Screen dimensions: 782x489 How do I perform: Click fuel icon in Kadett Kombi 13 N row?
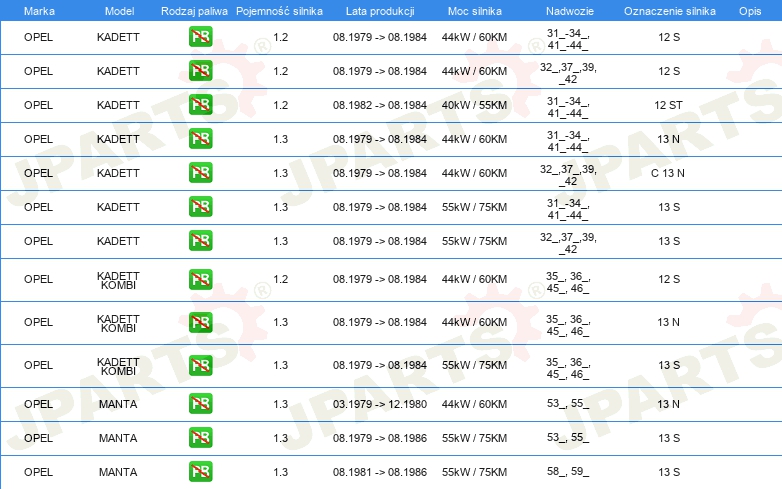[200, 322]
